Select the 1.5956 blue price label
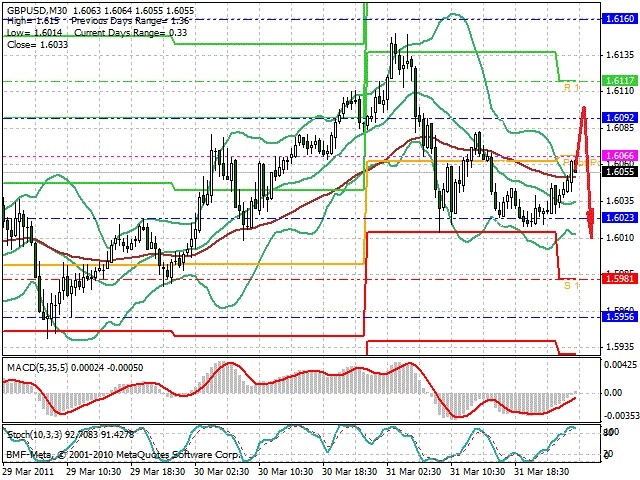The image size is (640, 480). 620,317
